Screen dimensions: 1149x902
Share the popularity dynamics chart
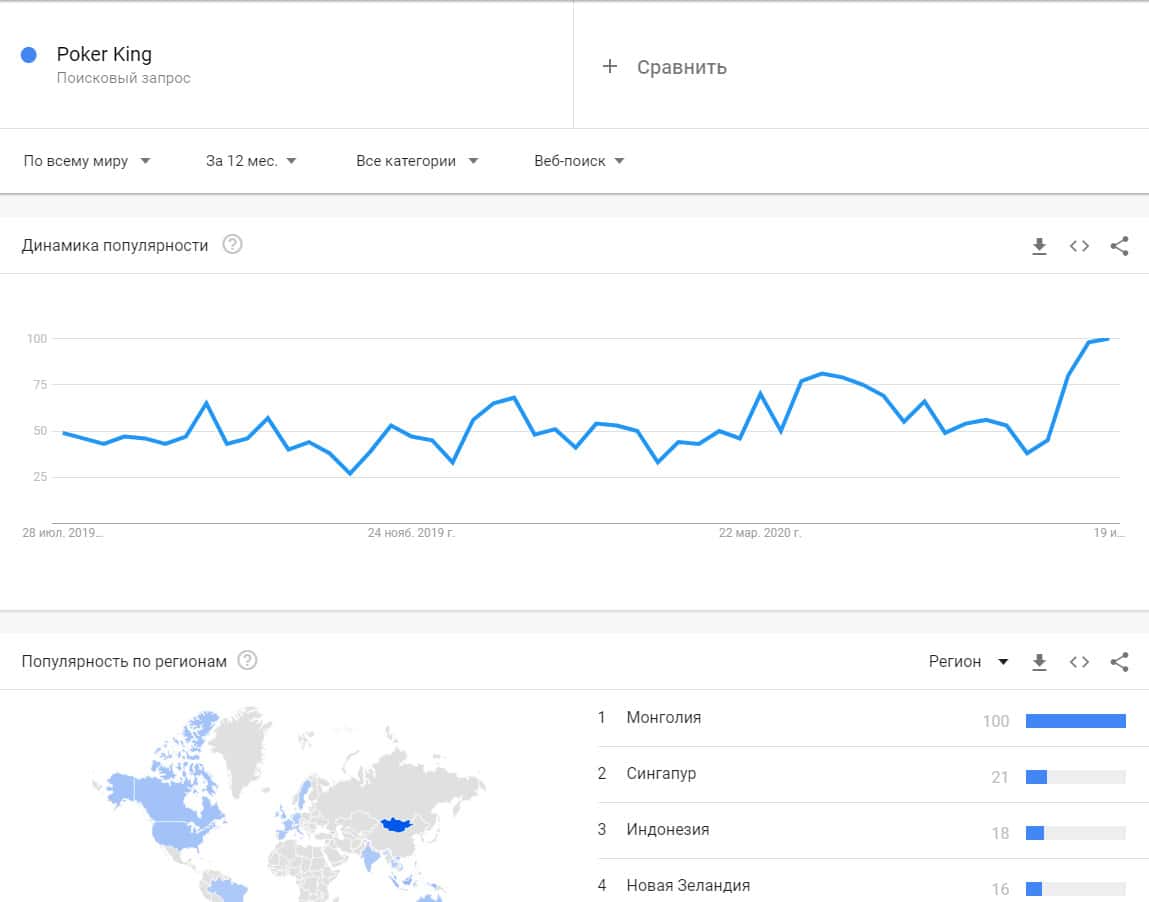tap(1119, 246)
